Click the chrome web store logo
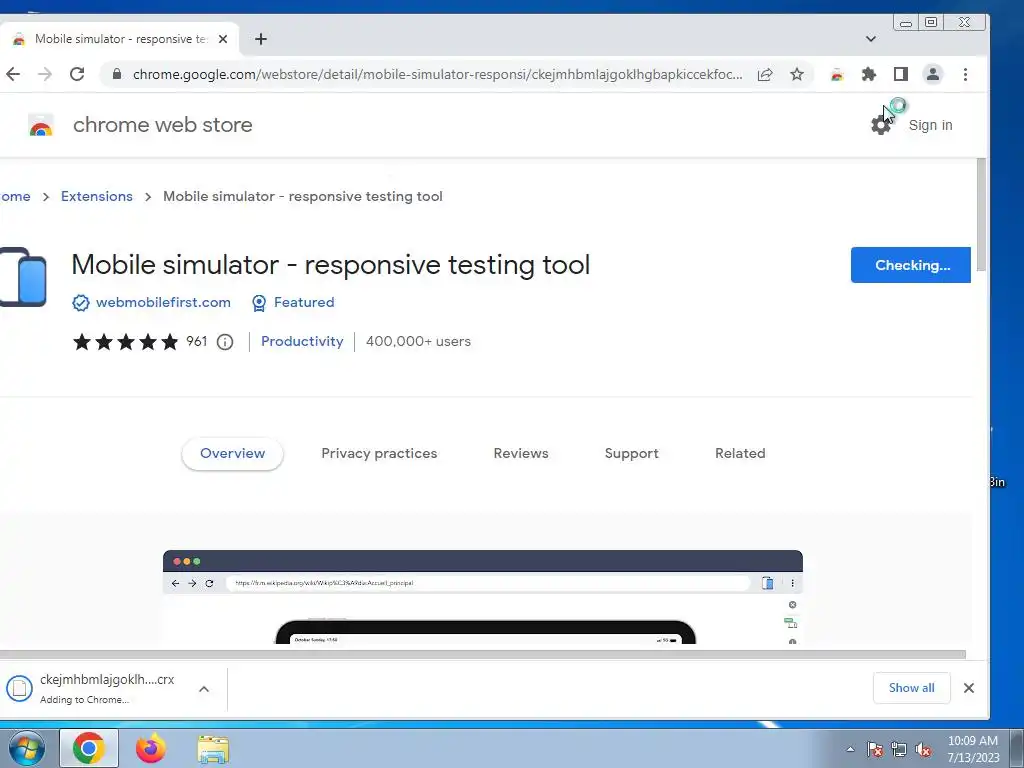 point(40,125)
